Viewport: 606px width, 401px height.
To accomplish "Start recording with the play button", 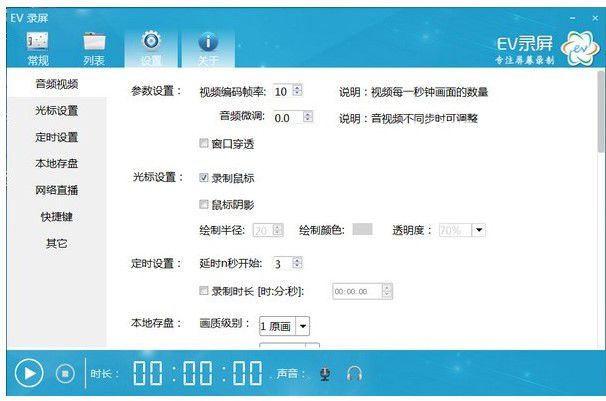I will (x=29, y=373).
